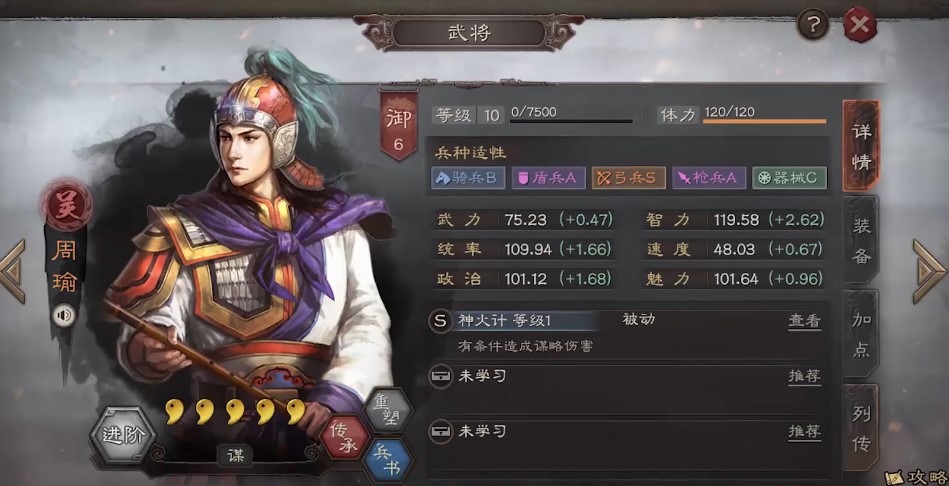Open the red 传承 hexagon icon
949x486 pixels.
(345, 437)
